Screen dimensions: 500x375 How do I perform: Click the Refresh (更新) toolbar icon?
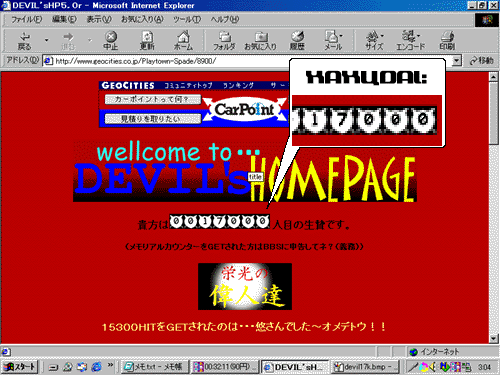(x=147, y=41)
